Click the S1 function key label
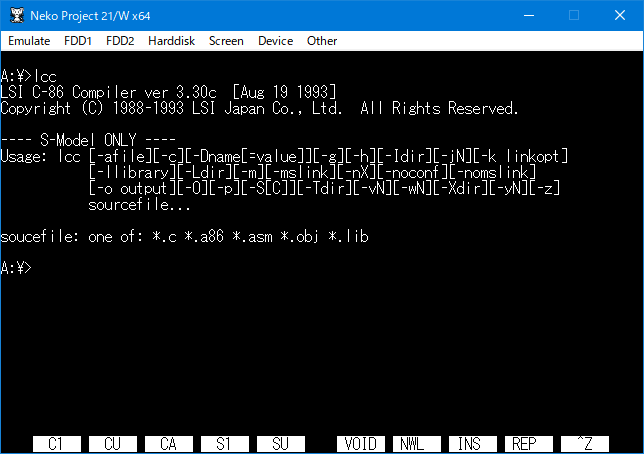The height and width of the screenshot is (454, 644). point(225,444)
